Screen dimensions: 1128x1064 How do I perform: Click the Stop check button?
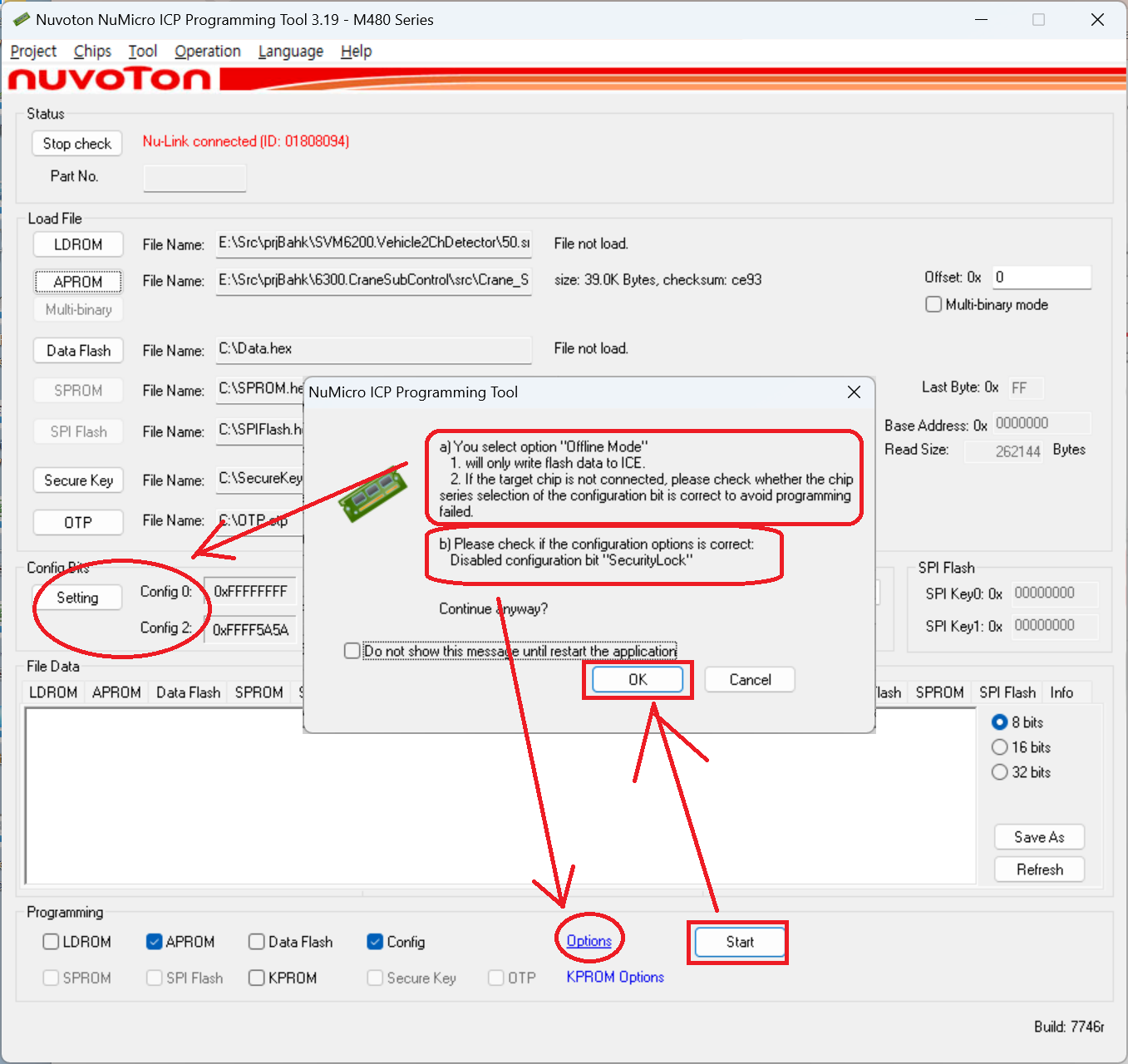coord(77,144)
